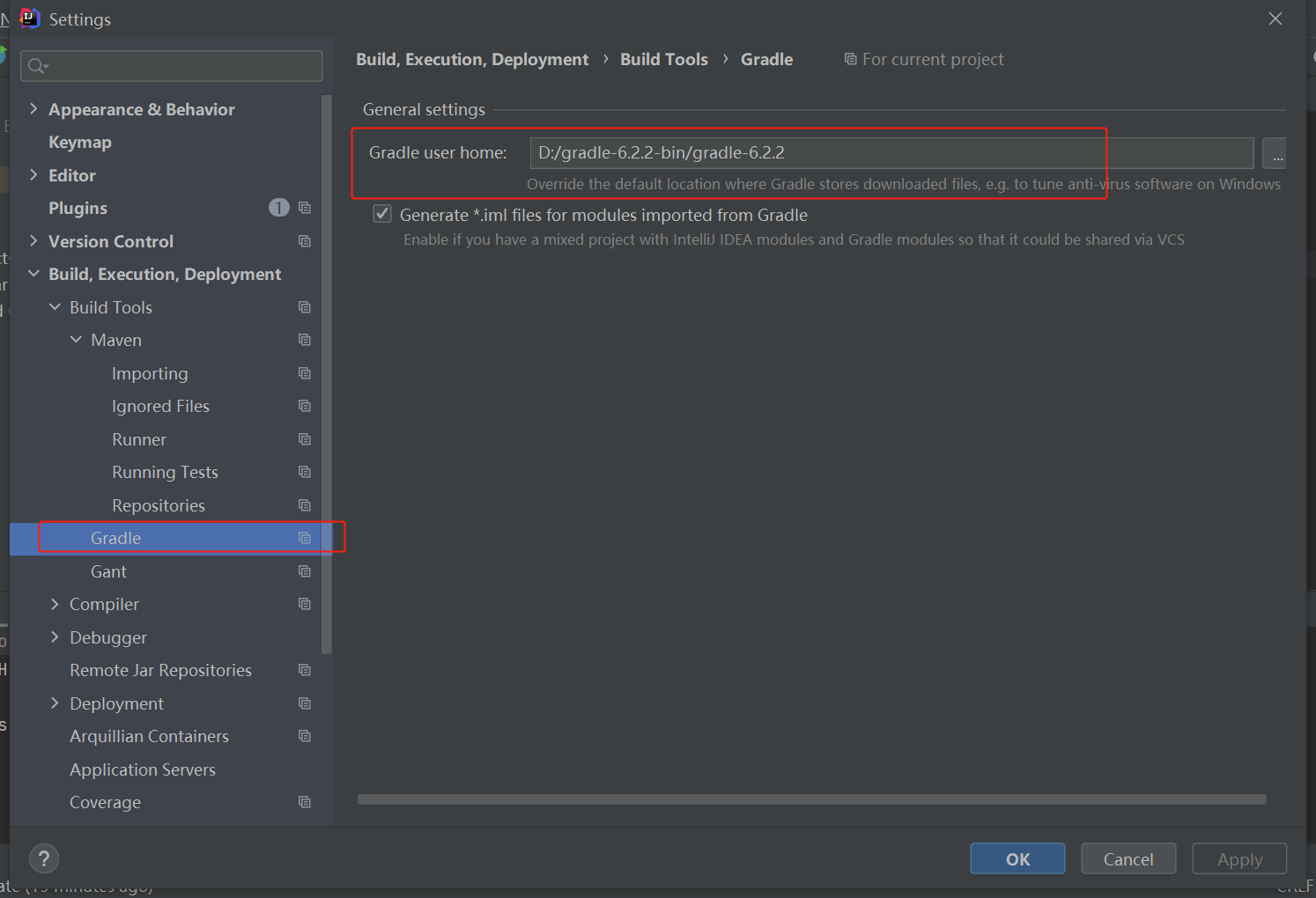
Task: Click the Plugins update count badge
Action: pos(278,208)
